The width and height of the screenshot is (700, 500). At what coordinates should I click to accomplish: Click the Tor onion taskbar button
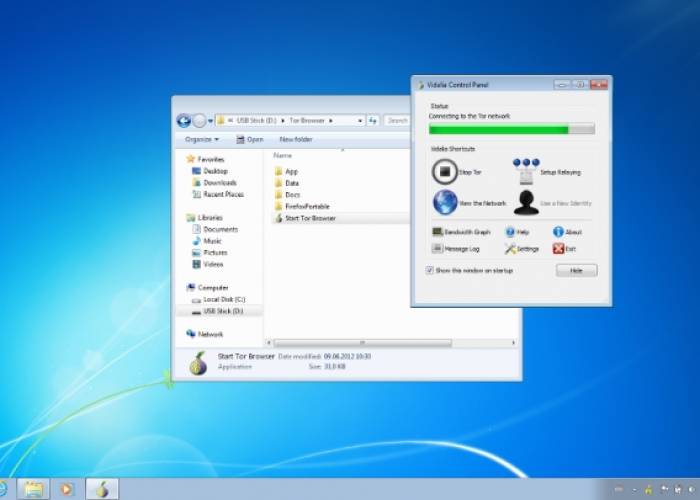[102, 489]
